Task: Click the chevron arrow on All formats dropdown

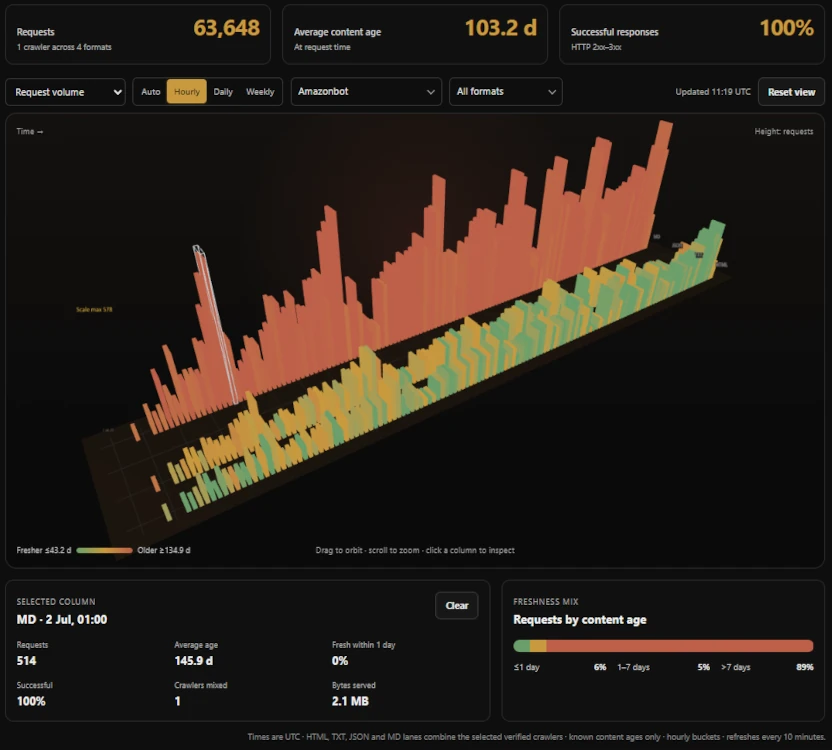Action: 552,92
